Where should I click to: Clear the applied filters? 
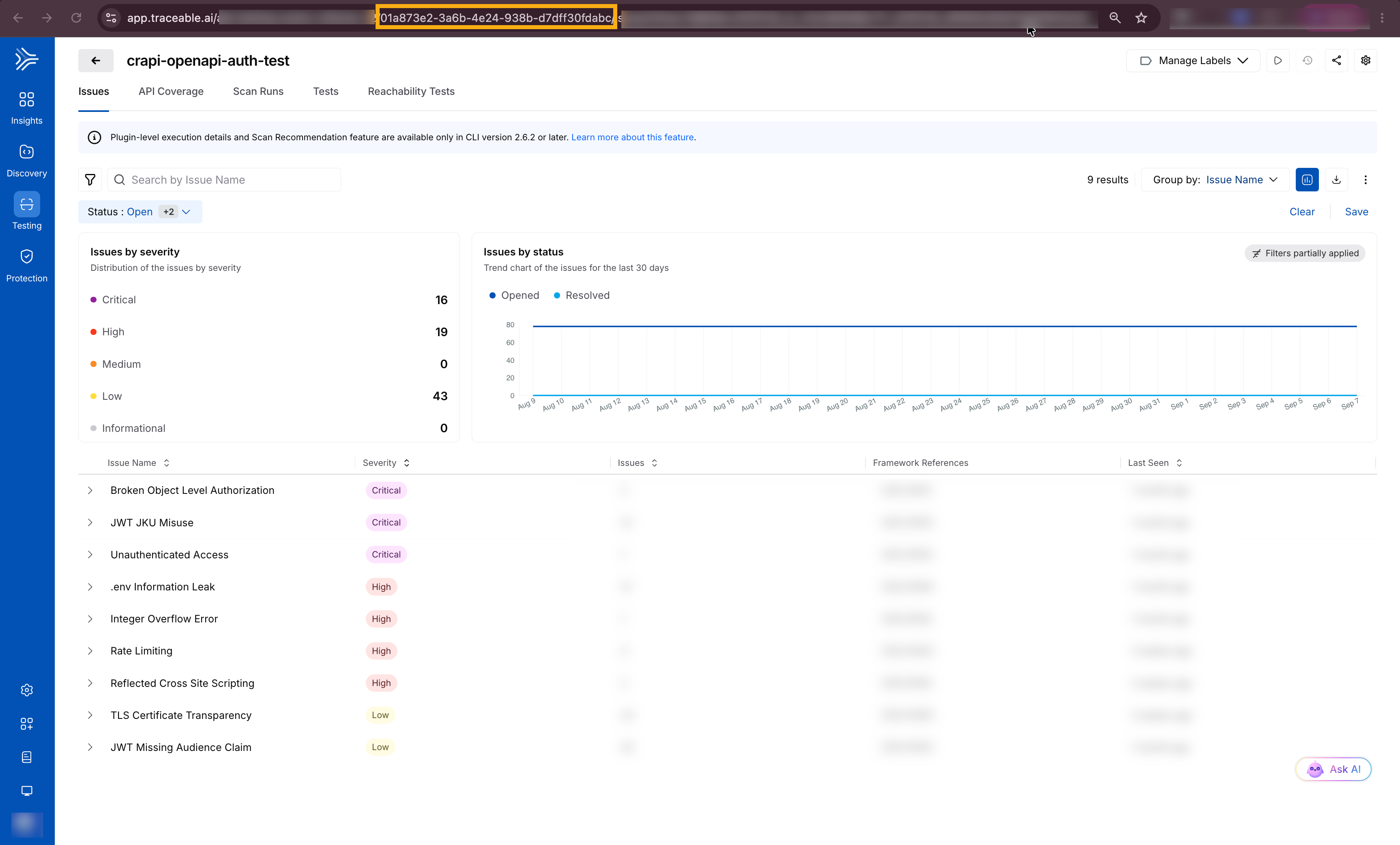pyautogui.click(x=1302, y=212)
